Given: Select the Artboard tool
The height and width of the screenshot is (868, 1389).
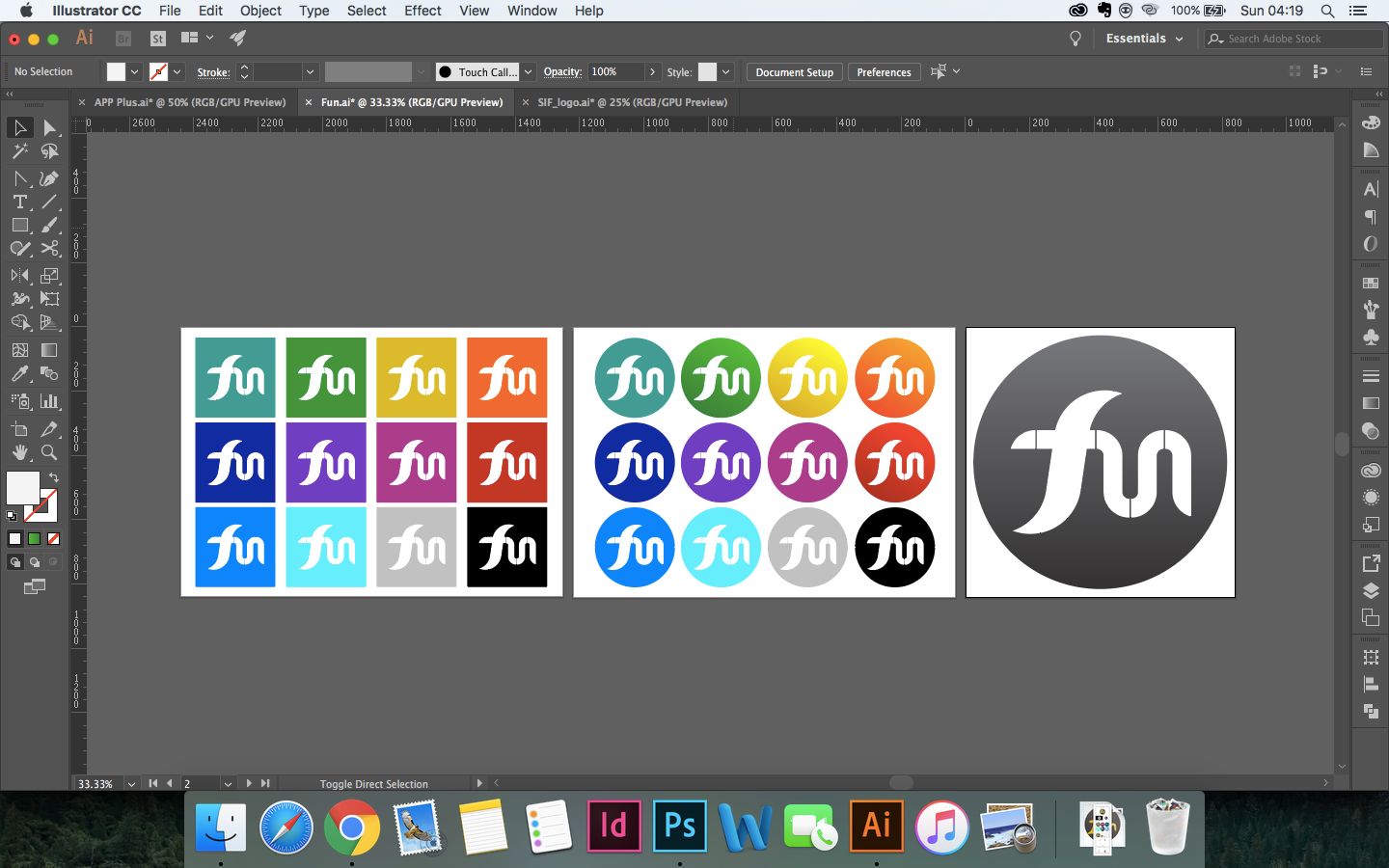Looking at the screenshot, I should coord(19,428).
